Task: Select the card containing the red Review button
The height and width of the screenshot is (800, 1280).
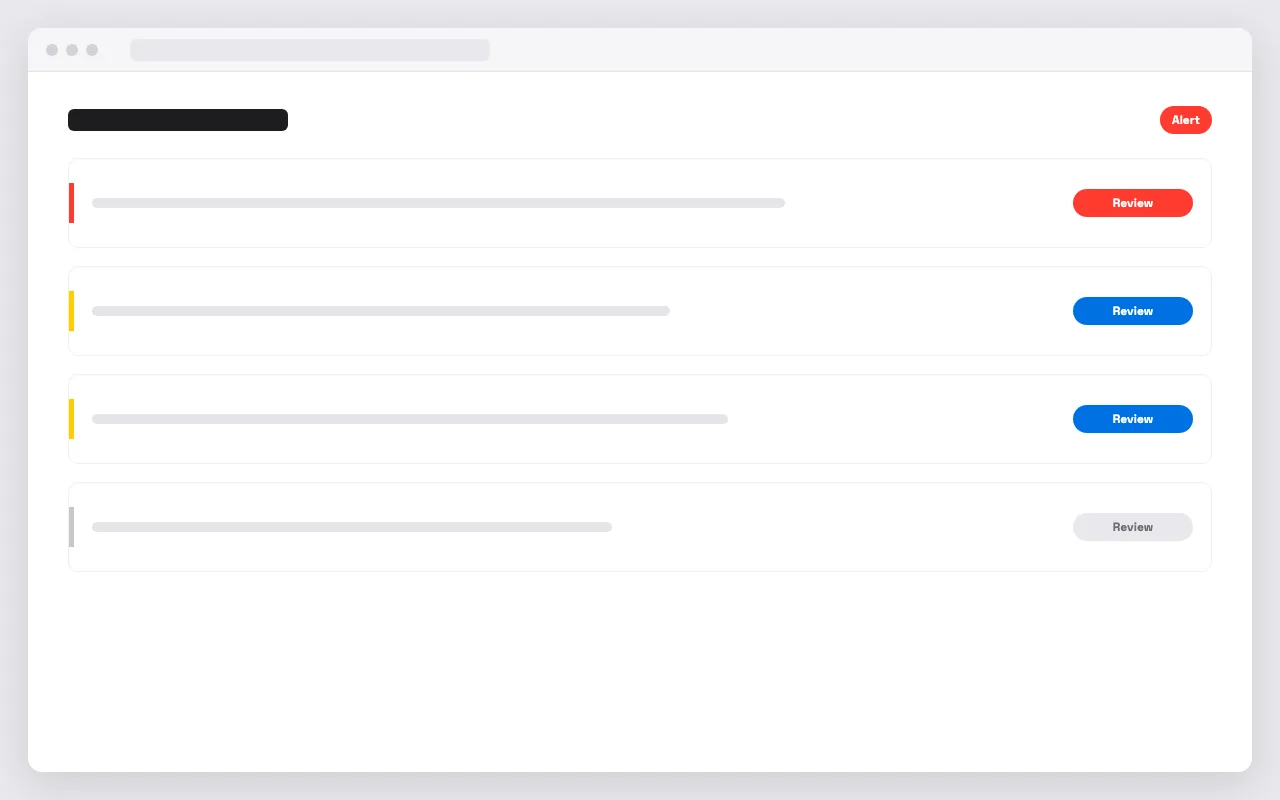Action: click(640, 203)
